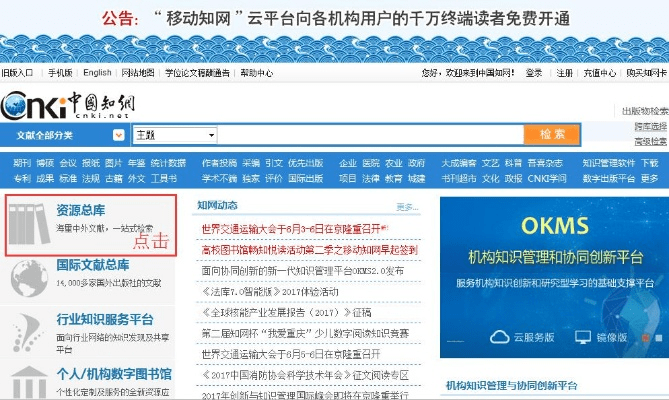Switch to the 手机版 mobile version
Viewport: 669px width, 400px height.
[60, 73]
